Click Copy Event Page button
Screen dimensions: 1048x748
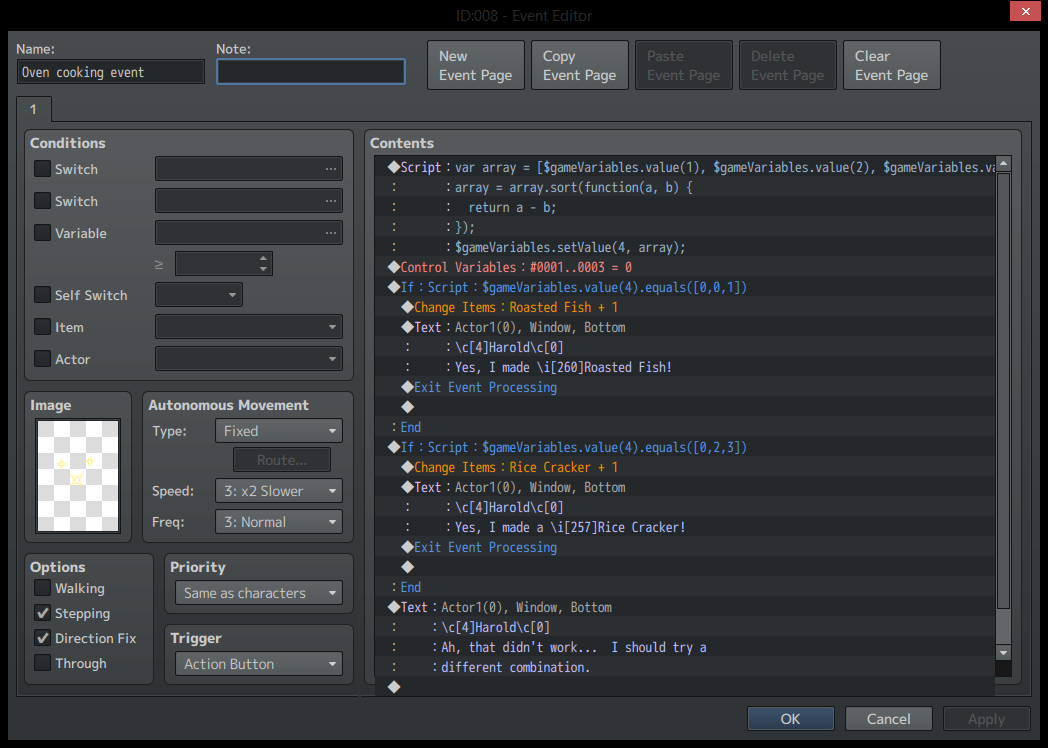point(579,66)
